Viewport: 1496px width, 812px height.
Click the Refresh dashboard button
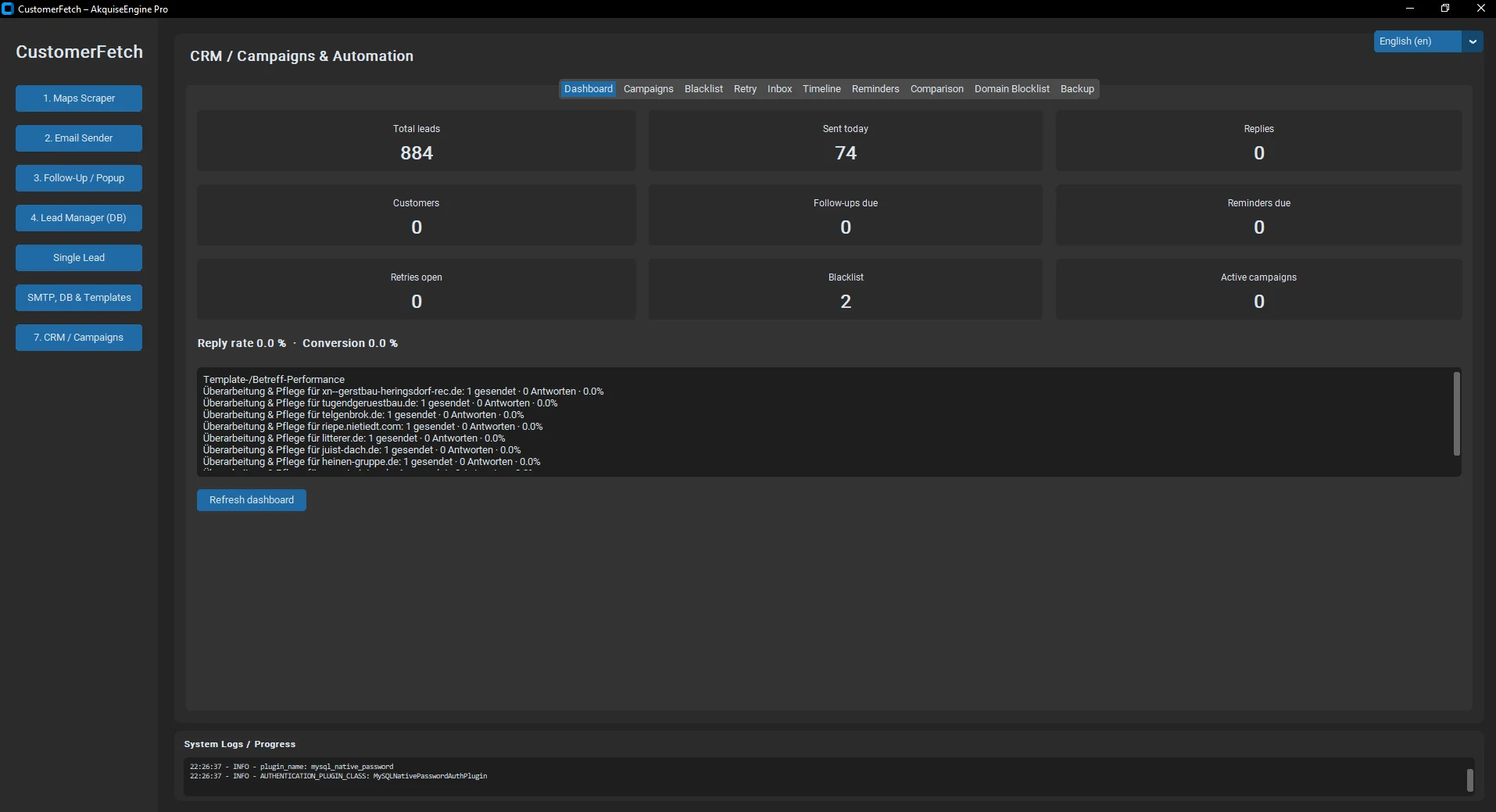click(x=252, y=500)
